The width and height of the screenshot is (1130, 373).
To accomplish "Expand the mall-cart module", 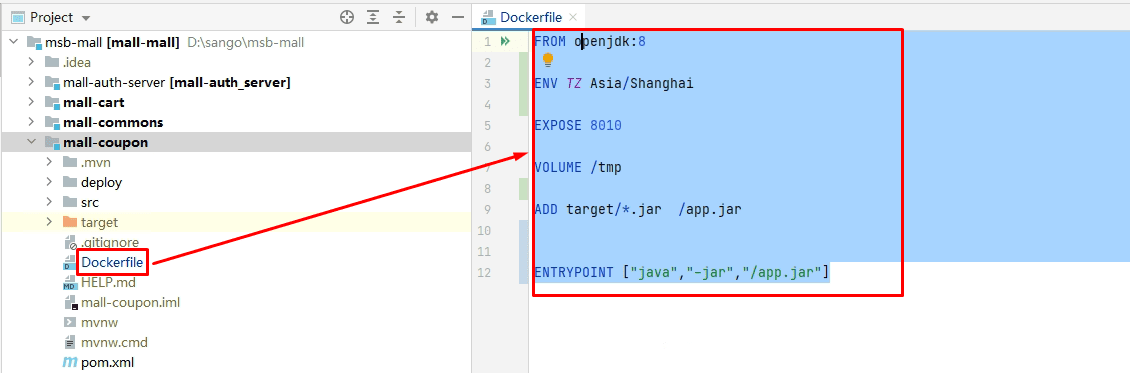I will tap(31, 102).
